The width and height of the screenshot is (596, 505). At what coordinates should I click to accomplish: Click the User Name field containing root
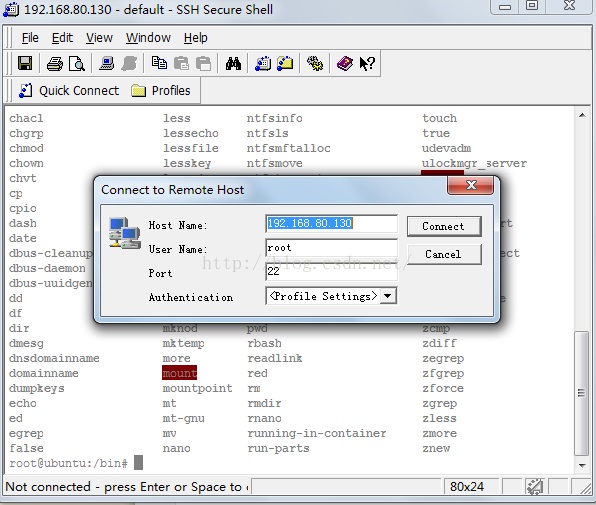click(331, 248)
